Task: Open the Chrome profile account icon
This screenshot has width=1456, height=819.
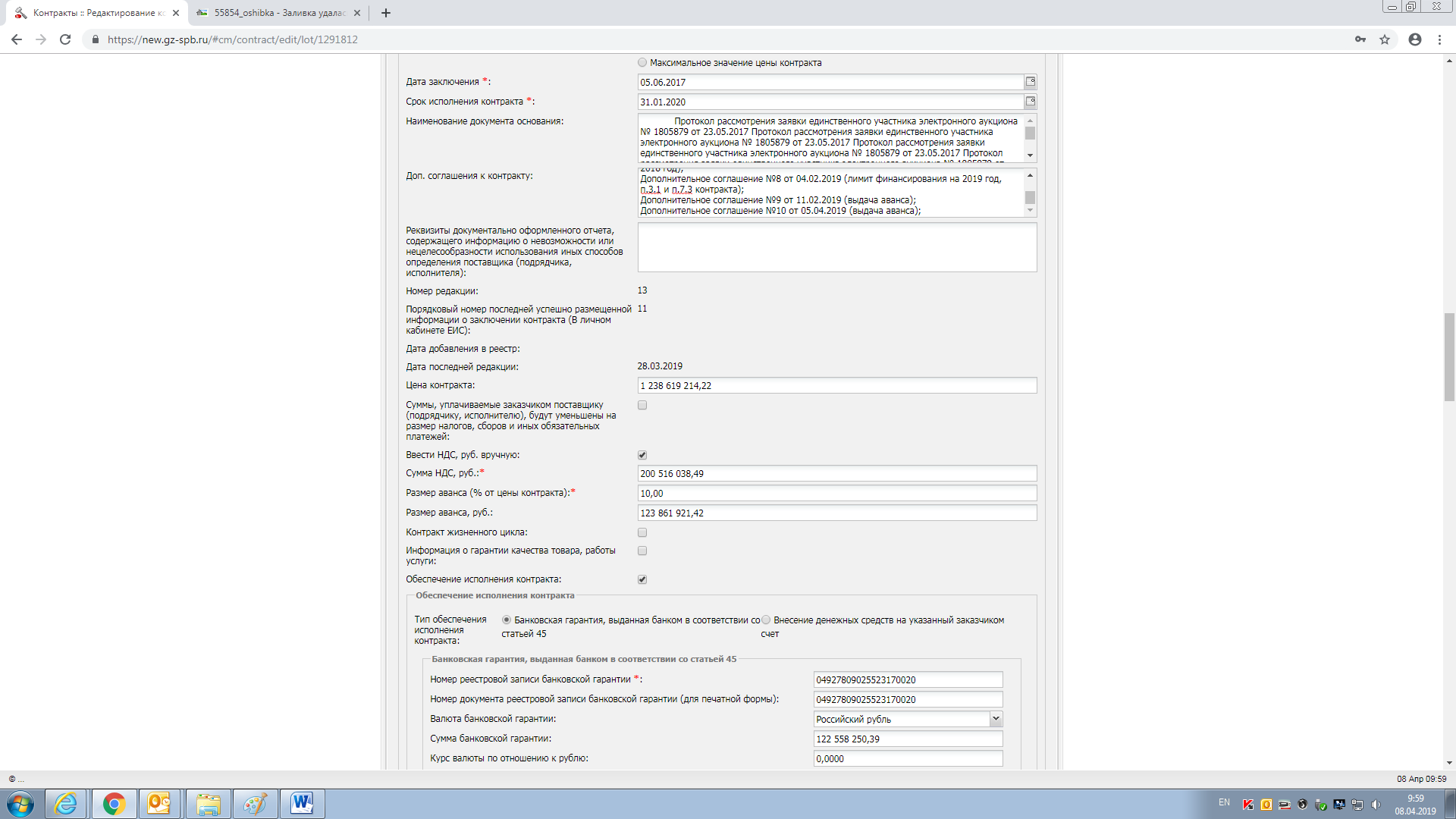Action: 1414,39
